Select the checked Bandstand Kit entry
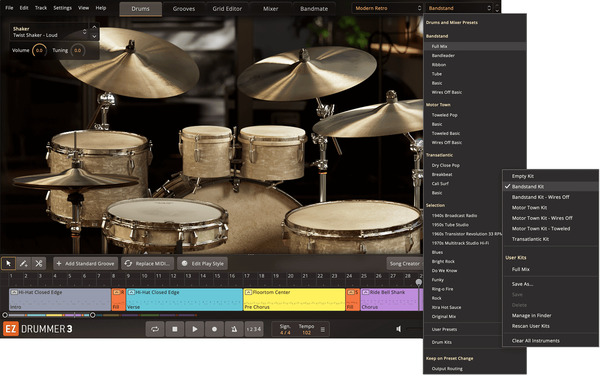 pyautogui.click(x=550, y=187)
